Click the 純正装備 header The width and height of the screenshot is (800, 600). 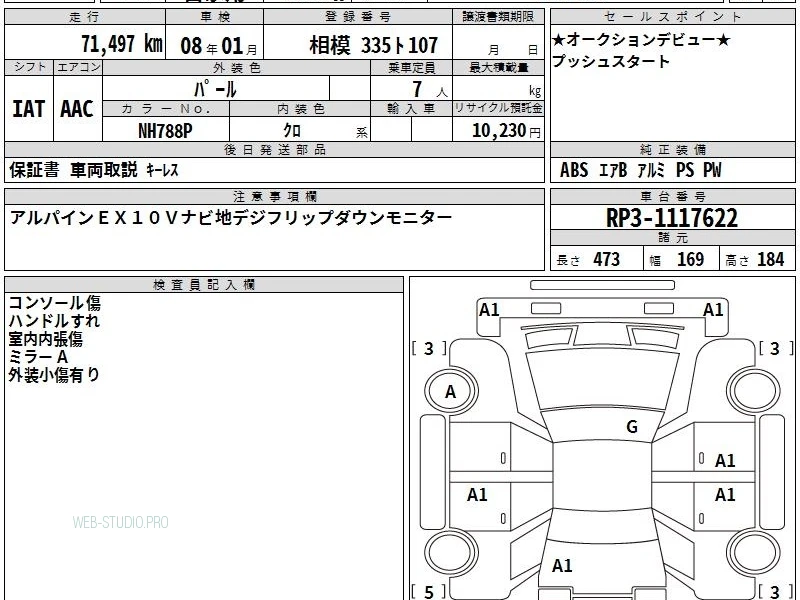[x=672, y=149]
